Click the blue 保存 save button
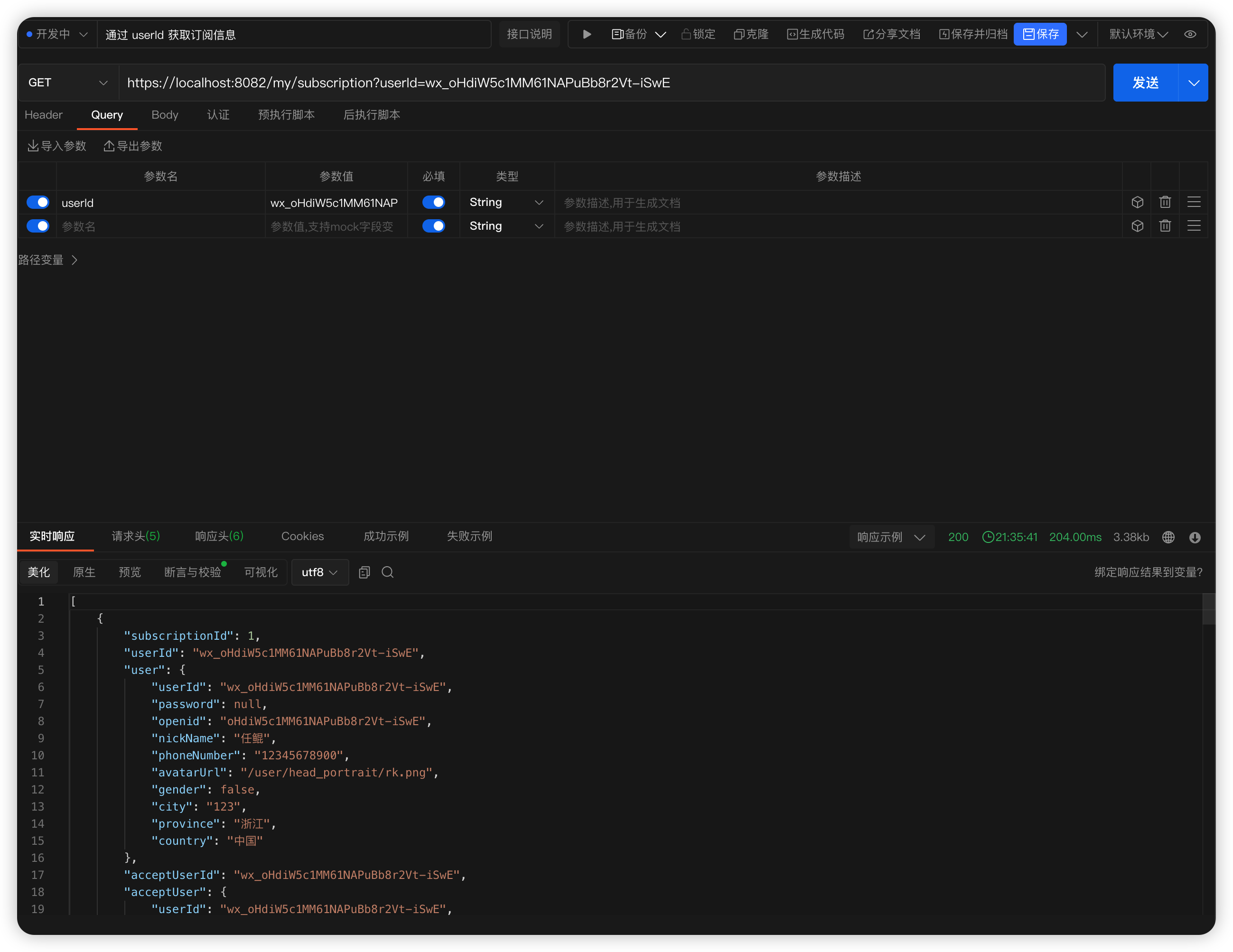Image resolution: width=1233 pixels, height=952 pixels. [1040, 35]
